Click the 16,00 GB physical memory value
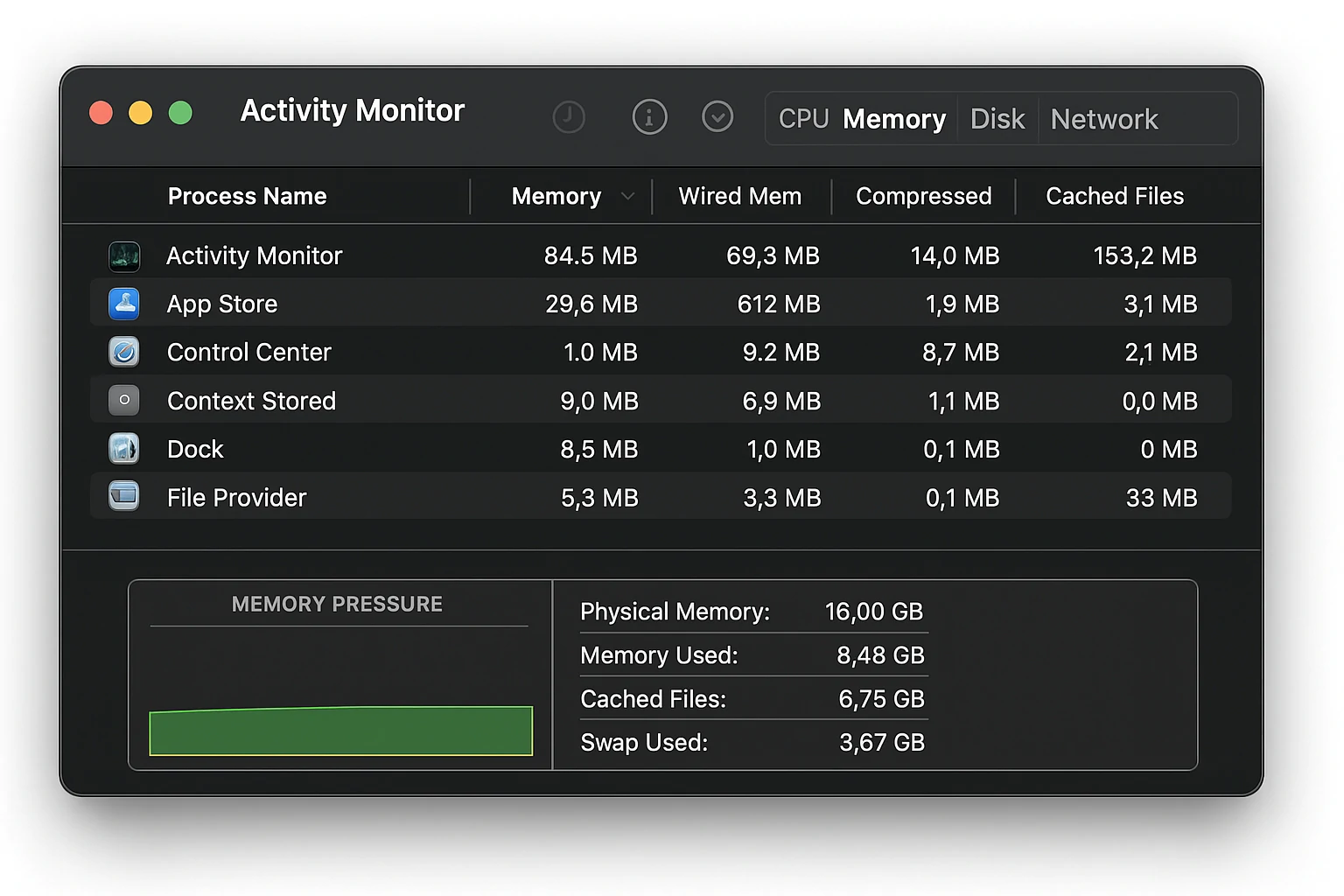The width and height of the screenshot is (1344, 896). click(874, 611)
